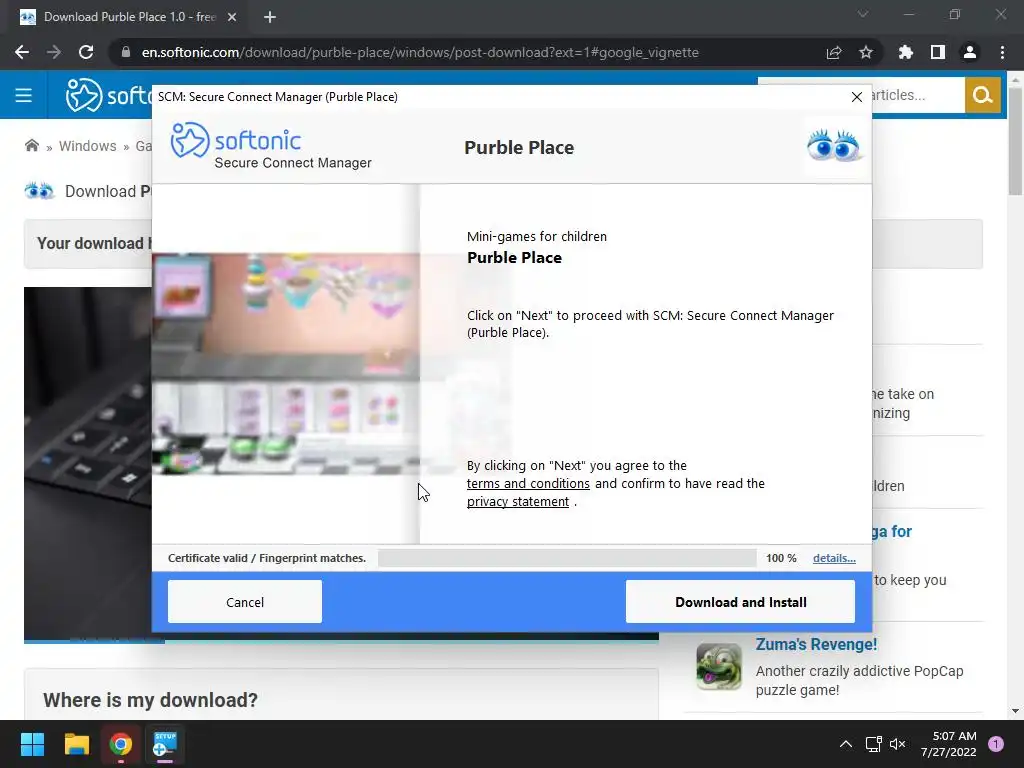
Task: Toggle Chrome side panel
Action: [x=938, y=52]
